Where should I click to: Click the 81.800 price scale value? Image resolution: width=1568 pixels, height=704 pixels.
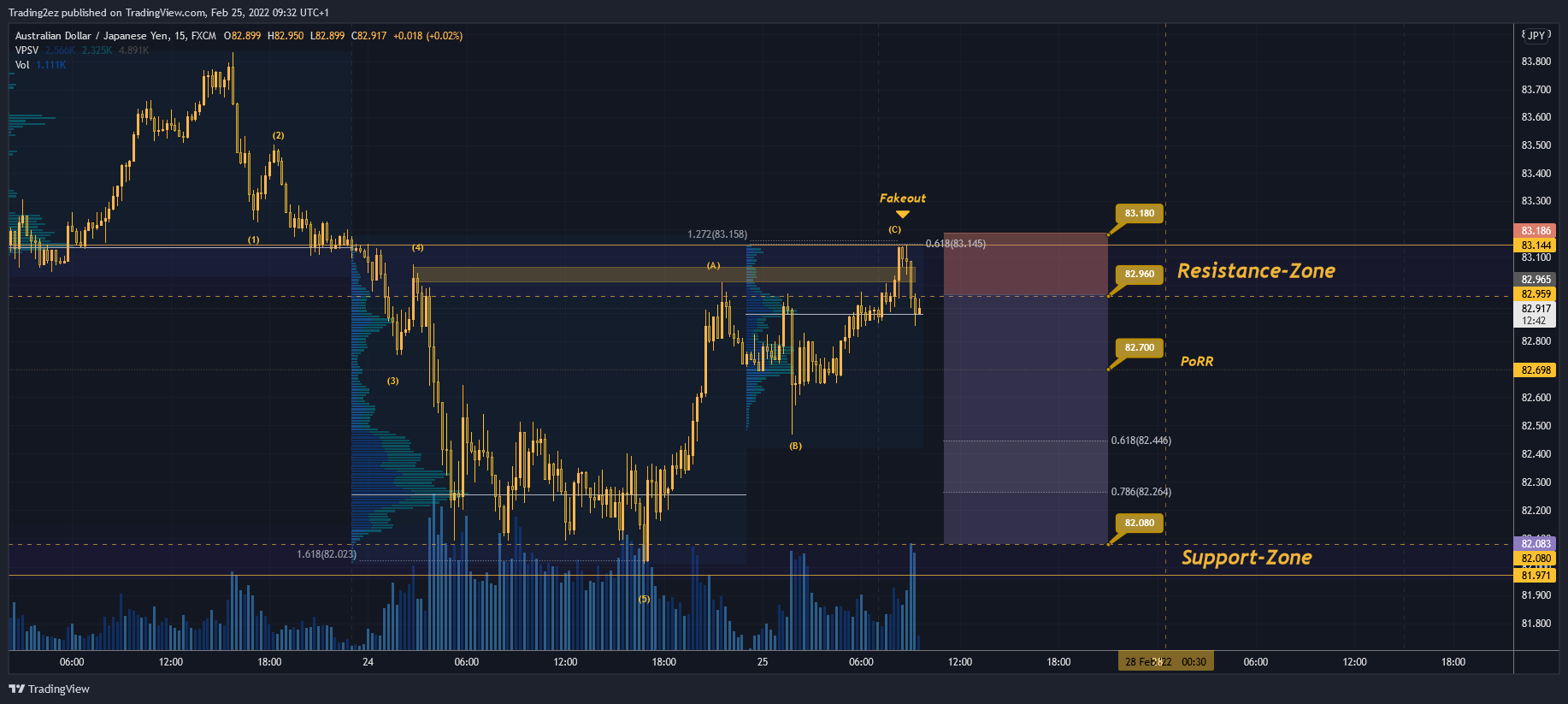(x=1536, y=624)
